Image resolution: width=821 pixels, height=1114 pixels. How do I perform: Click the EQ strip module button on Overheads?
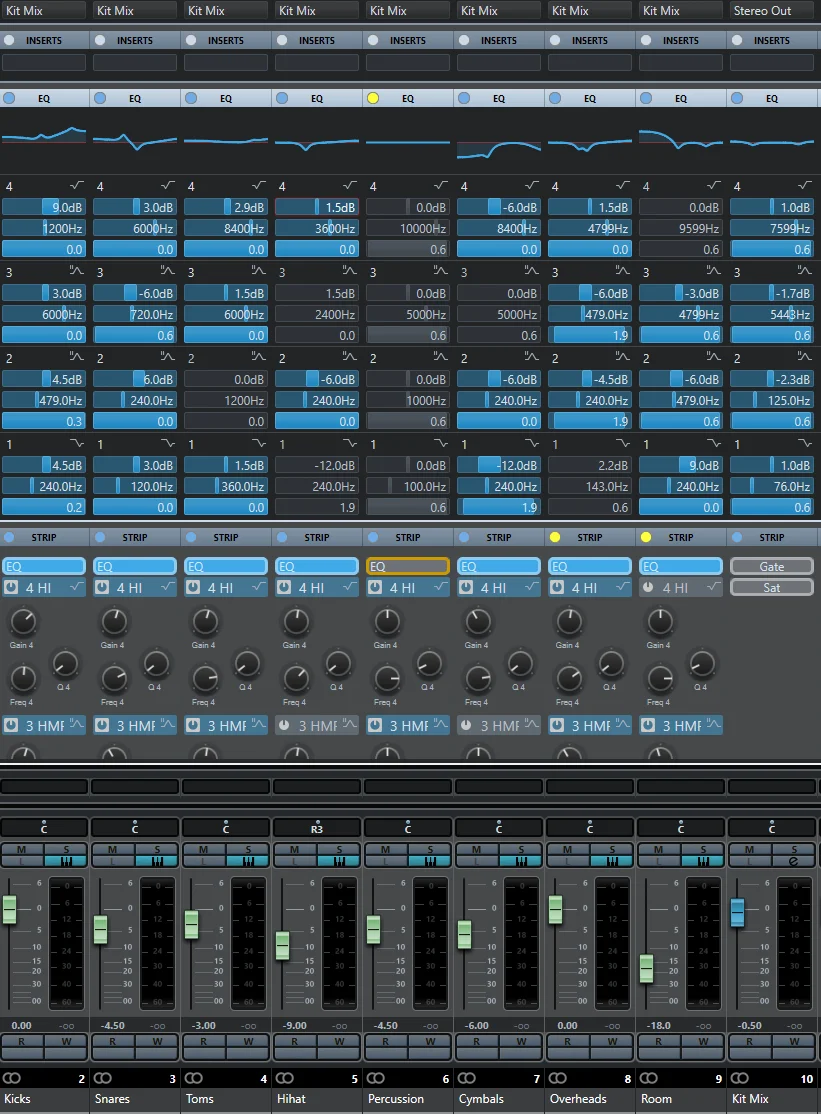(589, 566)
